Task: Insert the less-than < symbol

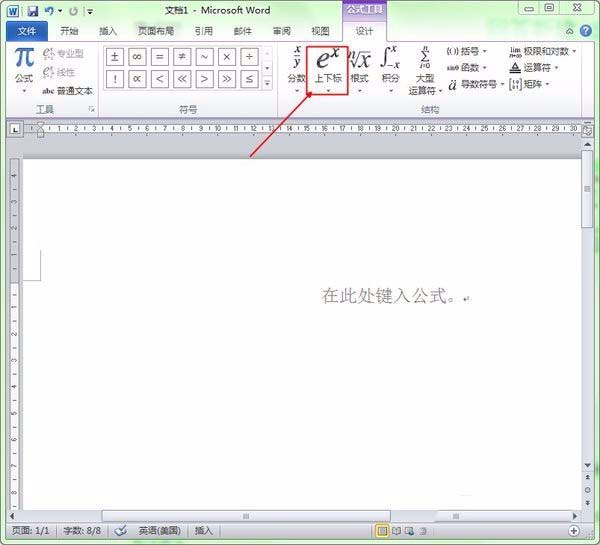Action: point(160,79)
